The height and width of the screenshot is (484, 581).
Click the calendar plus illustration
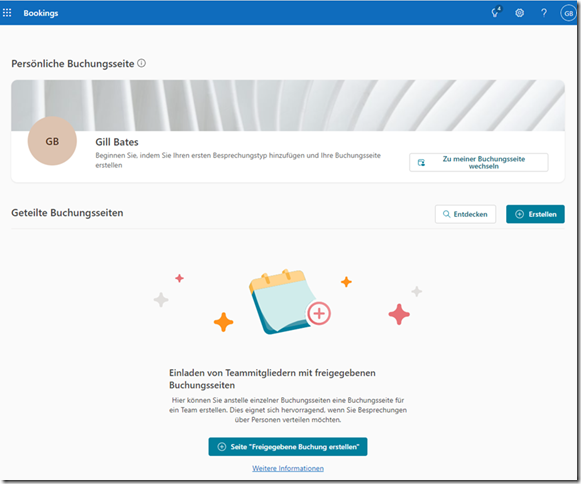tap(290, 302)
